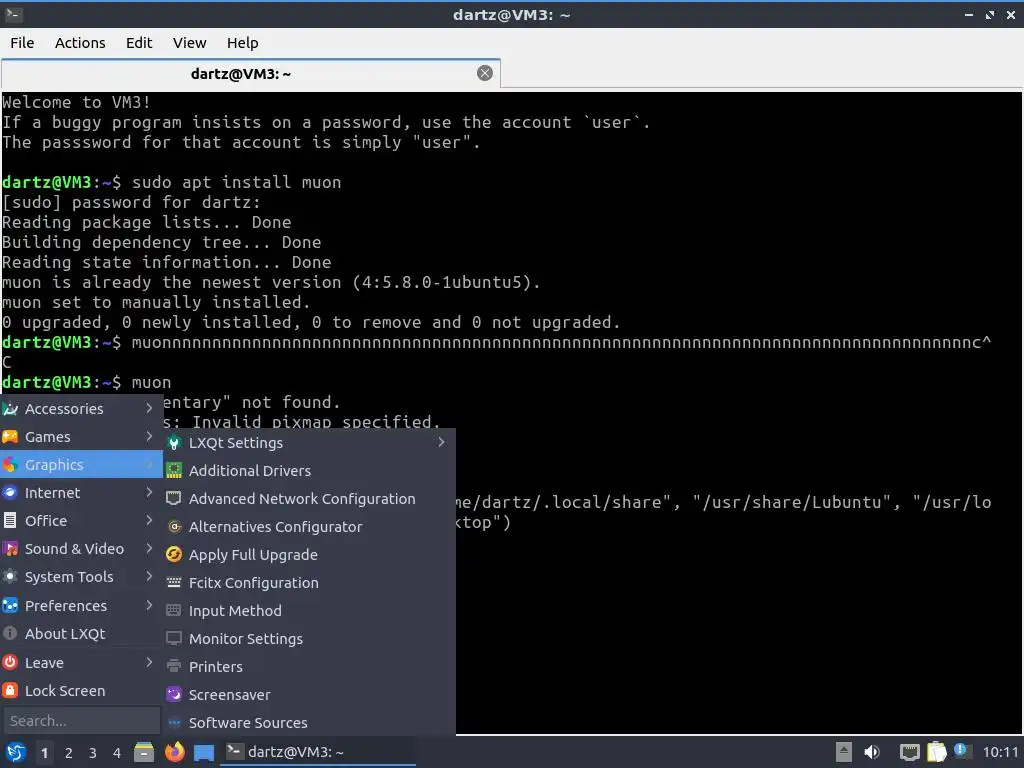
Task: Click the red Lock Screen icon
Action: pos(10,690)
